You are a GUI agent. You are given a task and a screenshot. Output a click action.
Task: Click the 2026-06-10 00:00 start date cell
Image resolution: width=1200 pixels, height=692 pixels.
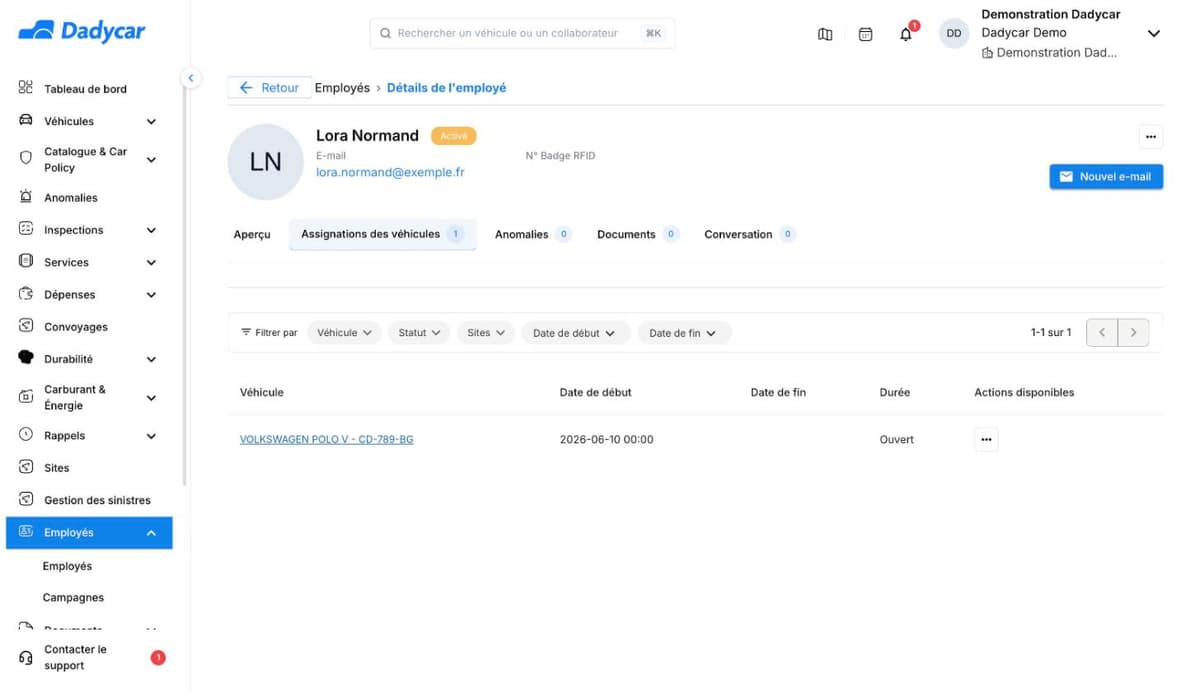pyautogui.click(x=606, y=440)
